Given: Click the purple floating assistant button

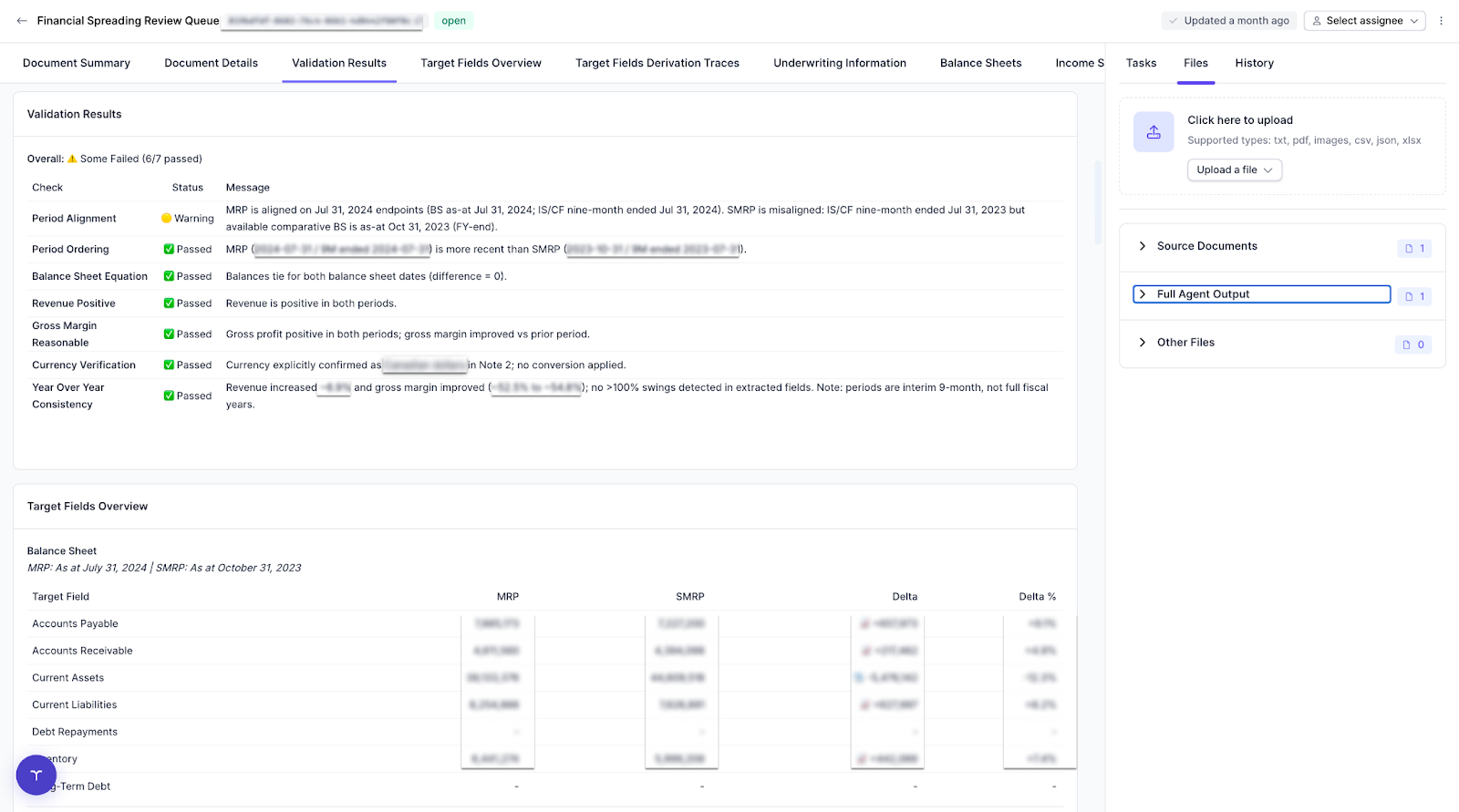Looking at the screenshot, I should [x=36, y=776].
